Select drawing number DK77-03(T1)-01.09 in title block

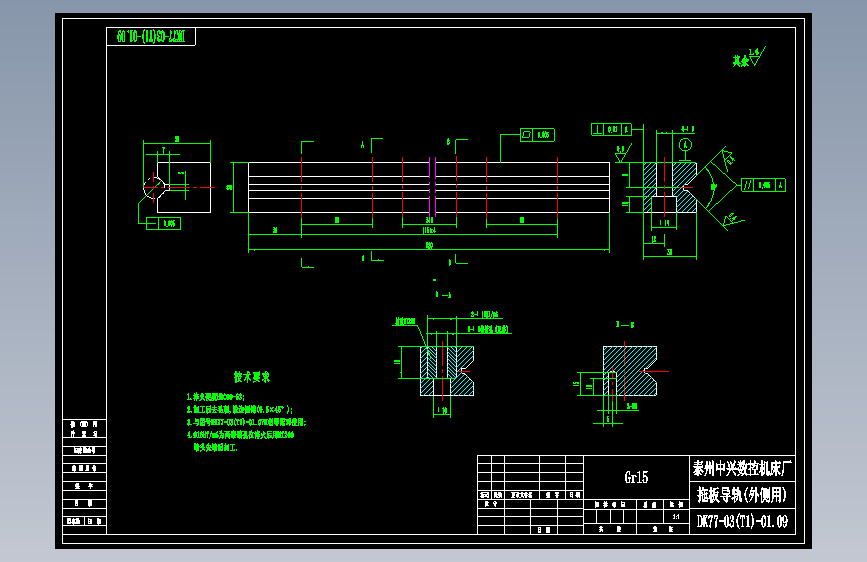(742, 521)
